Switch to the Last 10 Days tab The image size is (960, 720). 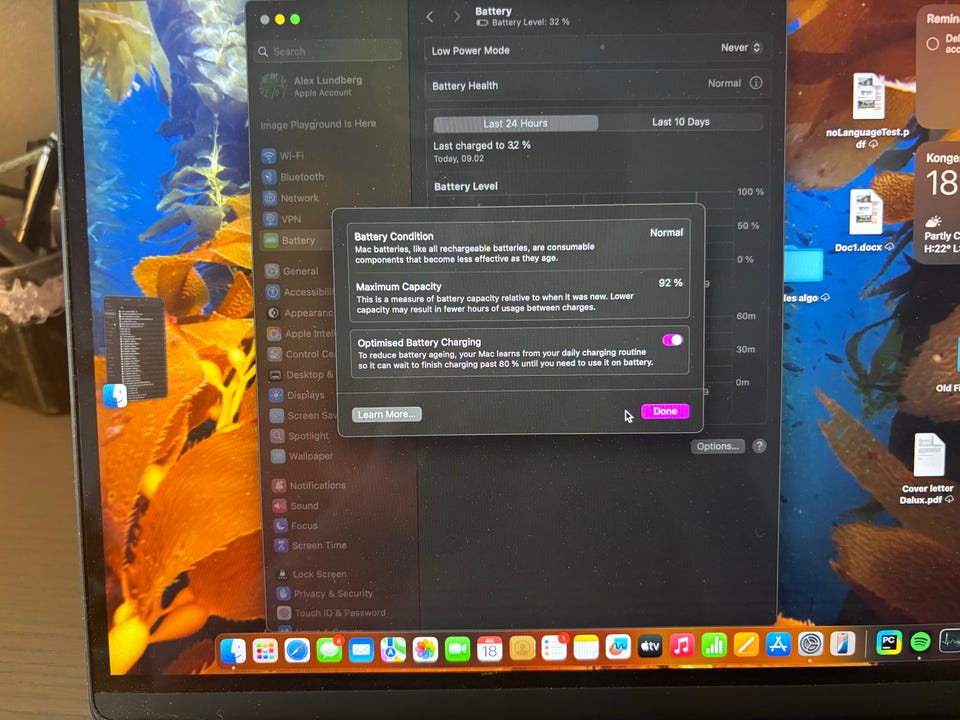680,122
